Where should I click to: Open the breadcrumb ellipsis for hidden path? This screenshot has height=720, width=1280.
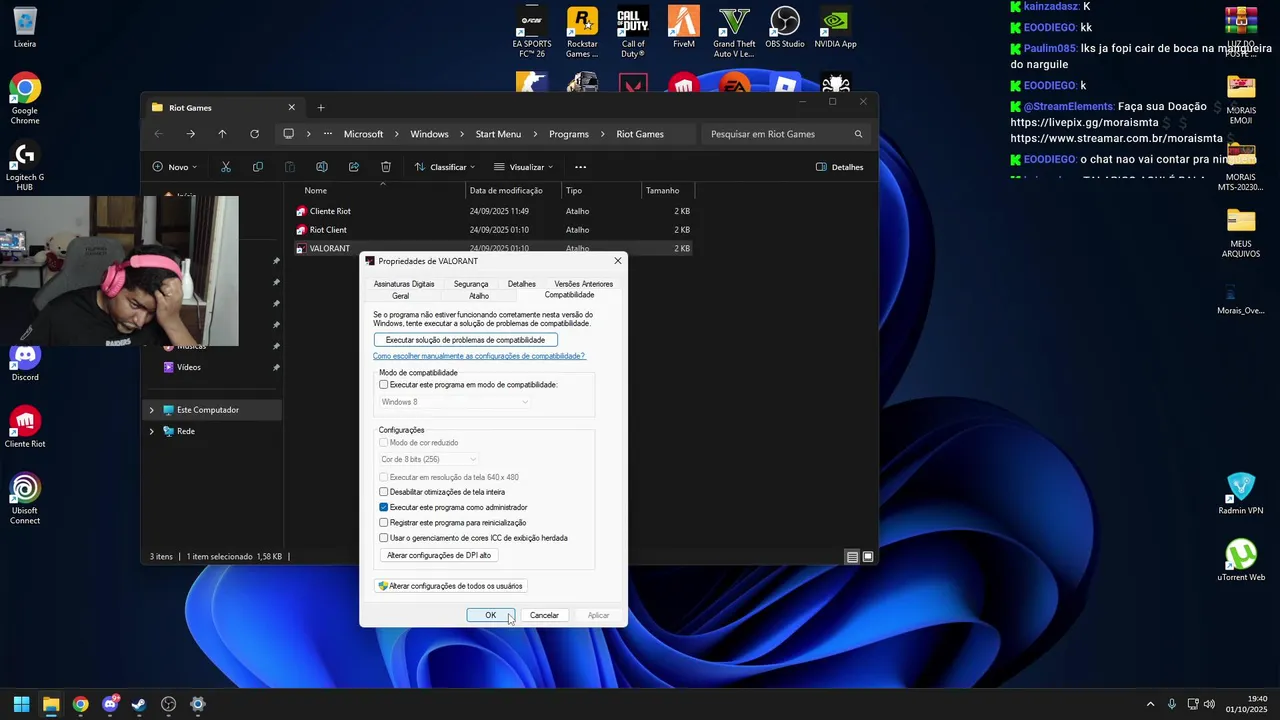tap(328, 134)
